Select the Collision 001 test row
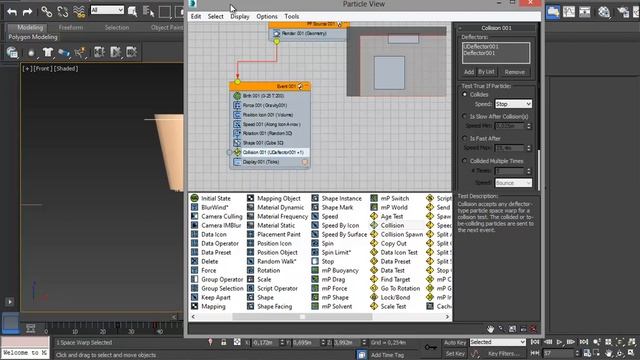This screenshot has width=640, height=360. [x=269, y=152]
